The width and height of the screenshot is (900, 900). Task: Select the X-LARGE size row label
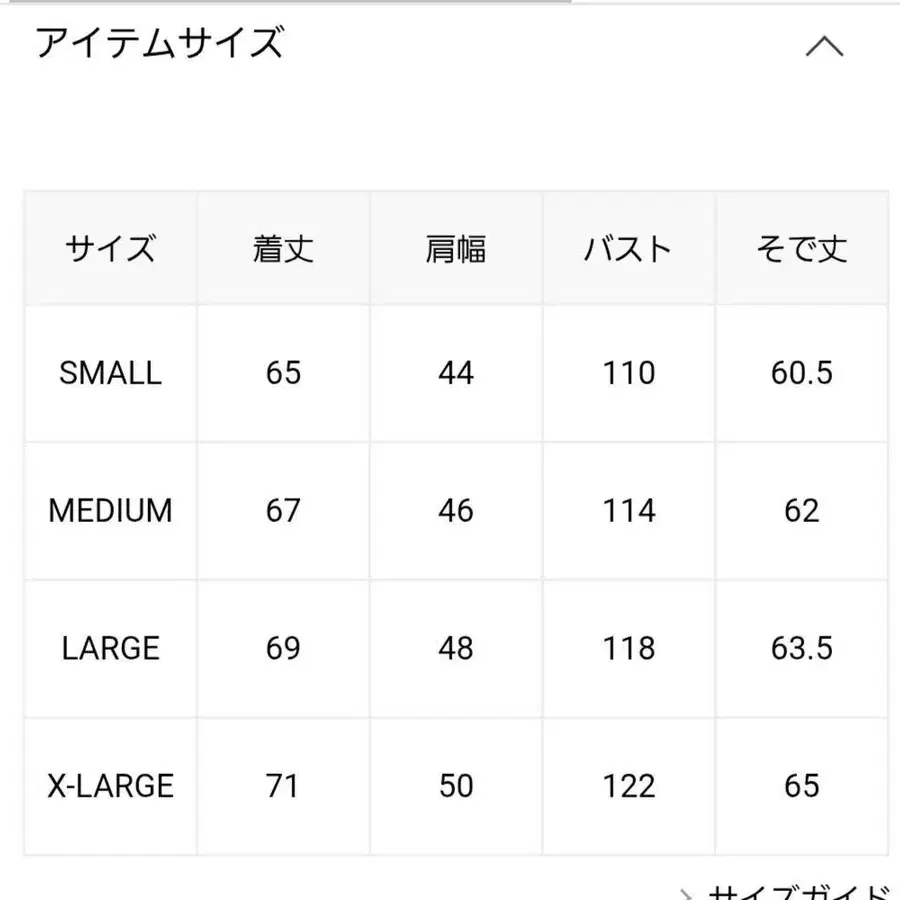pyautogui.click(x=110, y=787)
